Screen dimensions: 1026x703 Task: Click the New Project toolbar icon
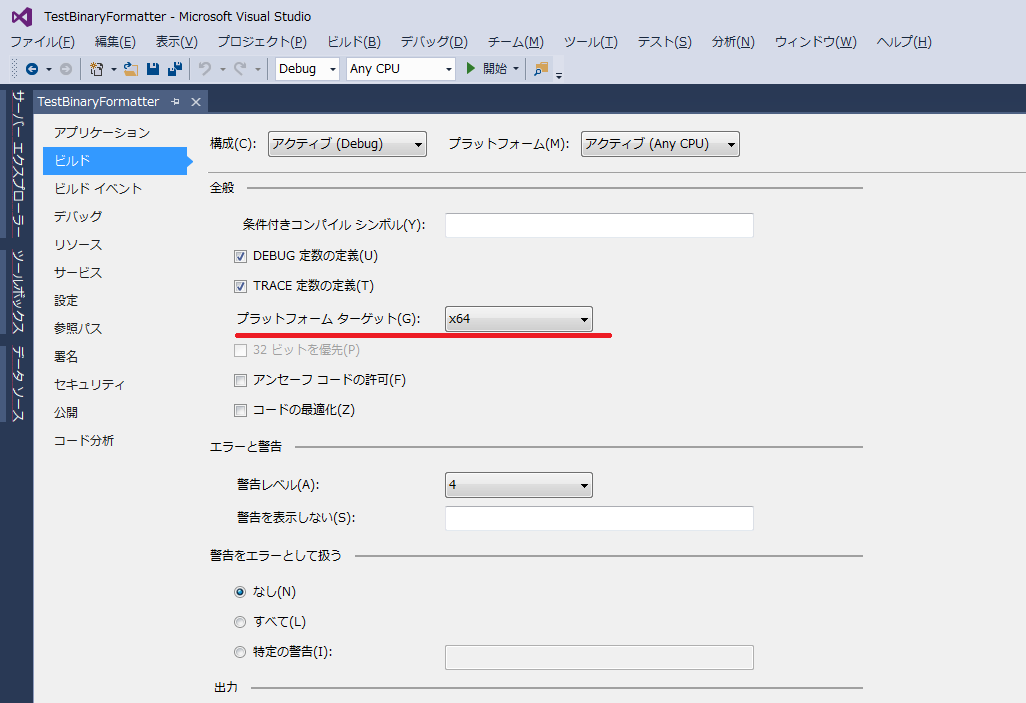(x=95, y=69)
